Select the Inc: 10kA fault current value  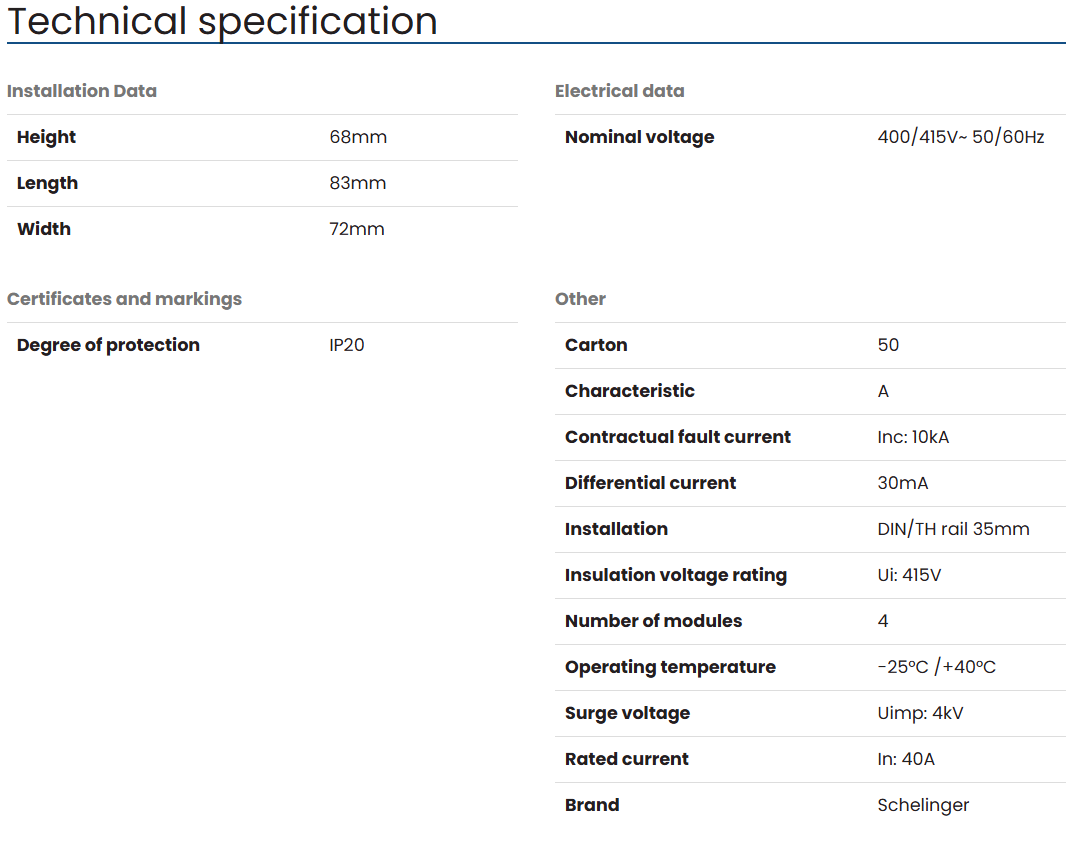[913, 437]
